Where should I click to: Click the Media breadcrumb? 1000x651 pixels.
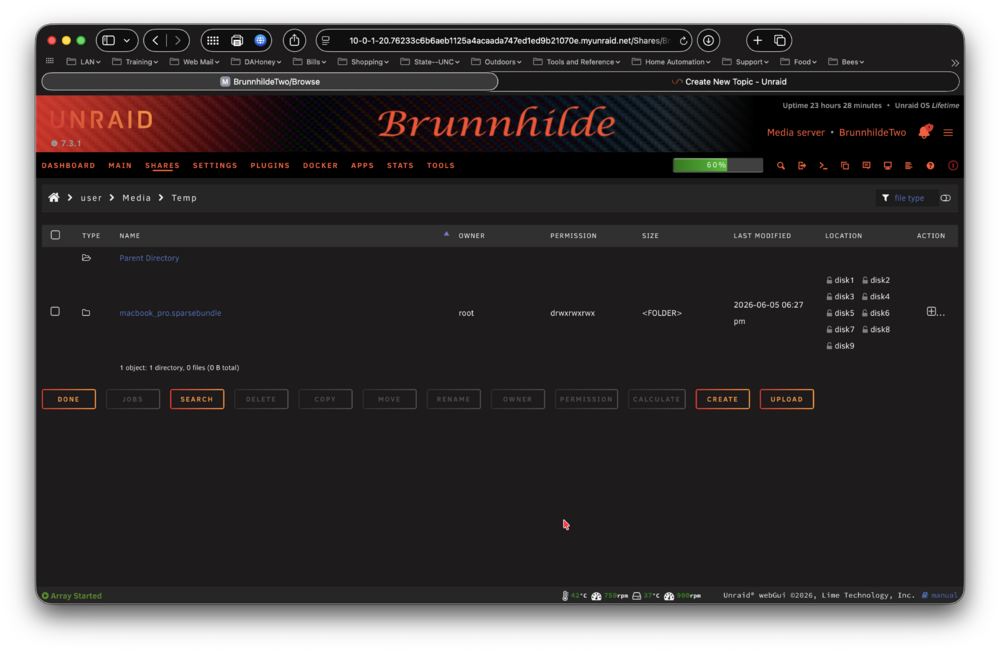coord(136,198)
